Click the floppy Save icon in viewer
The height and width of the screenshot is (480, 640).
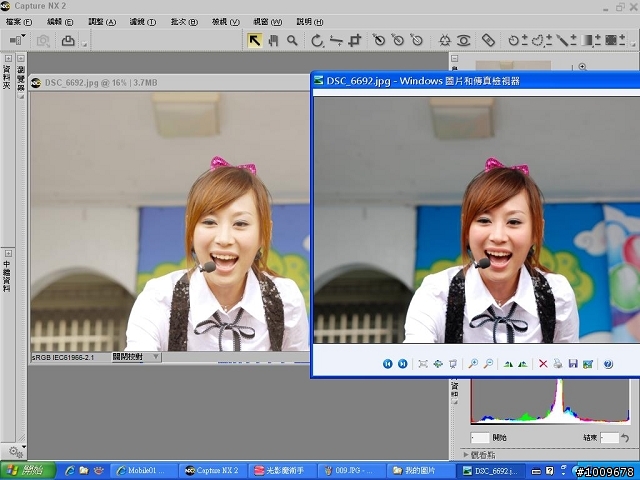click(x=573, y=364)
